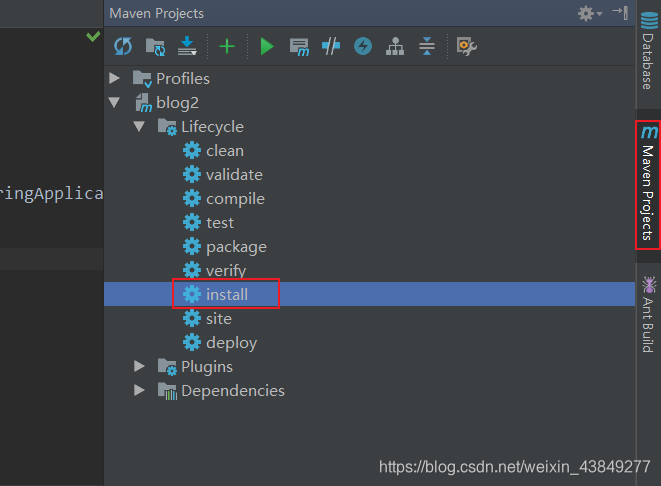Collapse all tree nodes icon
661x486 pixels.
[x=427, y=46]
